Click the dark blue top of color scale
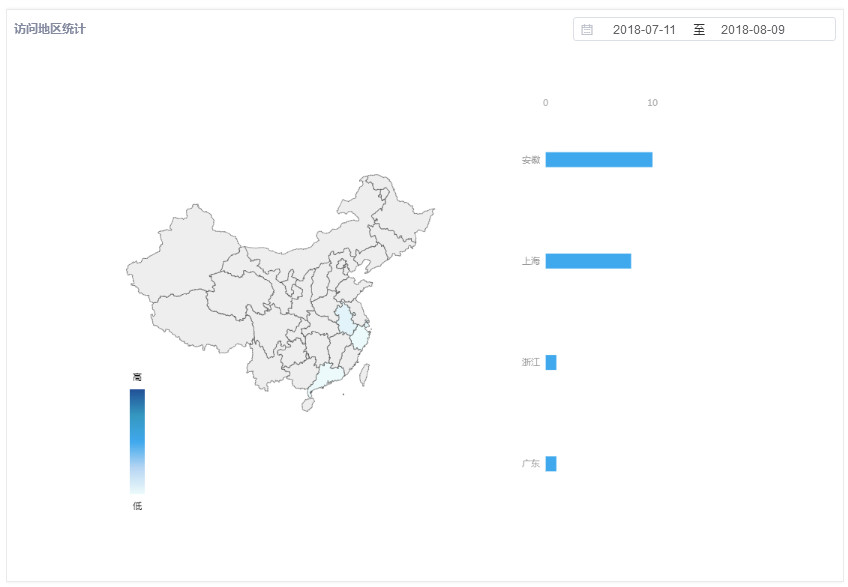Screen dimensions: 848x587 (137, 394)
